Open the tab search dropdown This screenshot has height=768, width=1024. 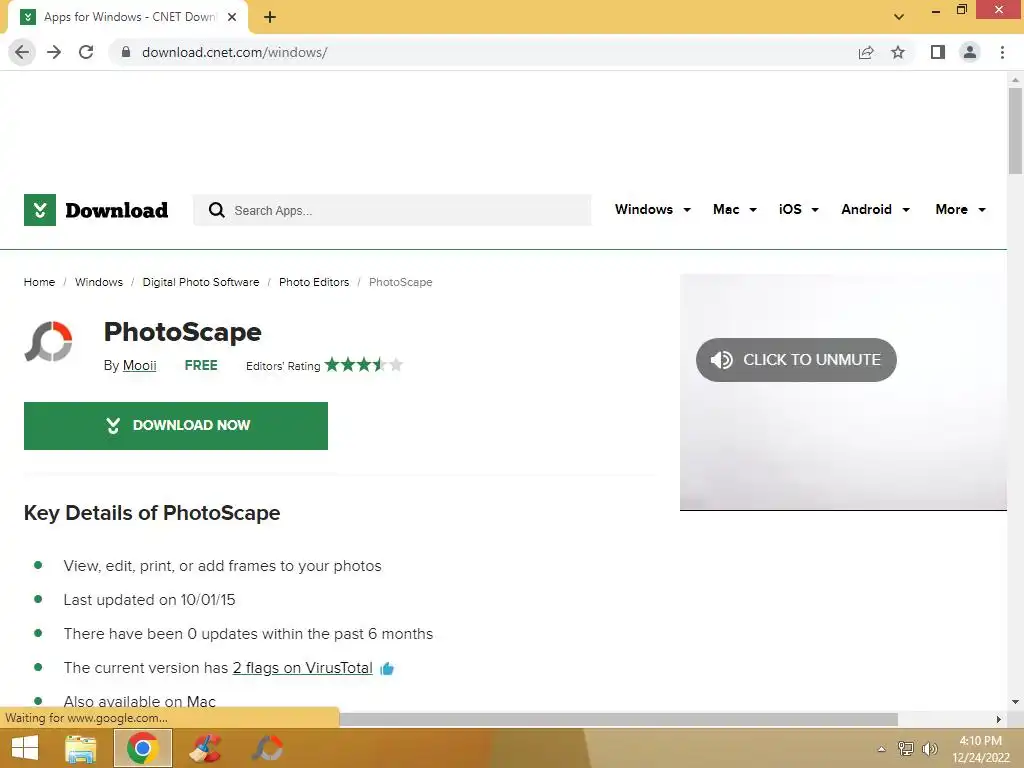[x=899, y=17]
